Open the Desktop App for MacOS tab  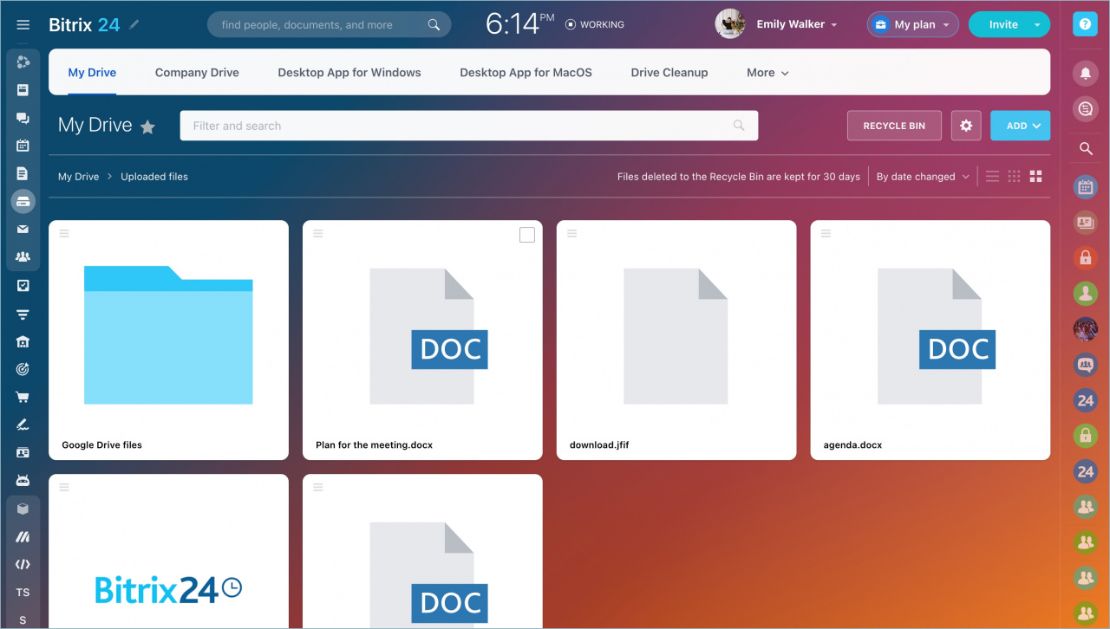pos(525,72)
